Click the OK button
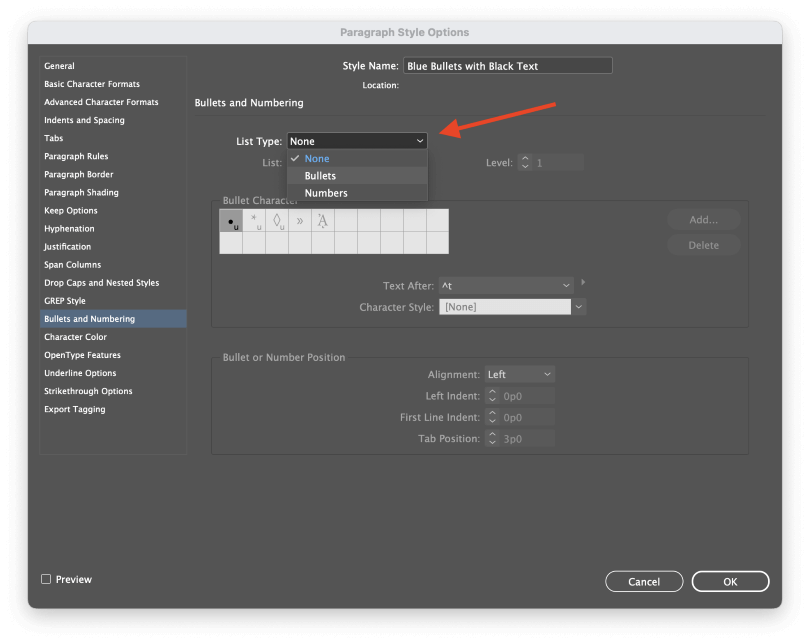Image resolution: width=810 pixels, height=643 pixels. point(730,581)
